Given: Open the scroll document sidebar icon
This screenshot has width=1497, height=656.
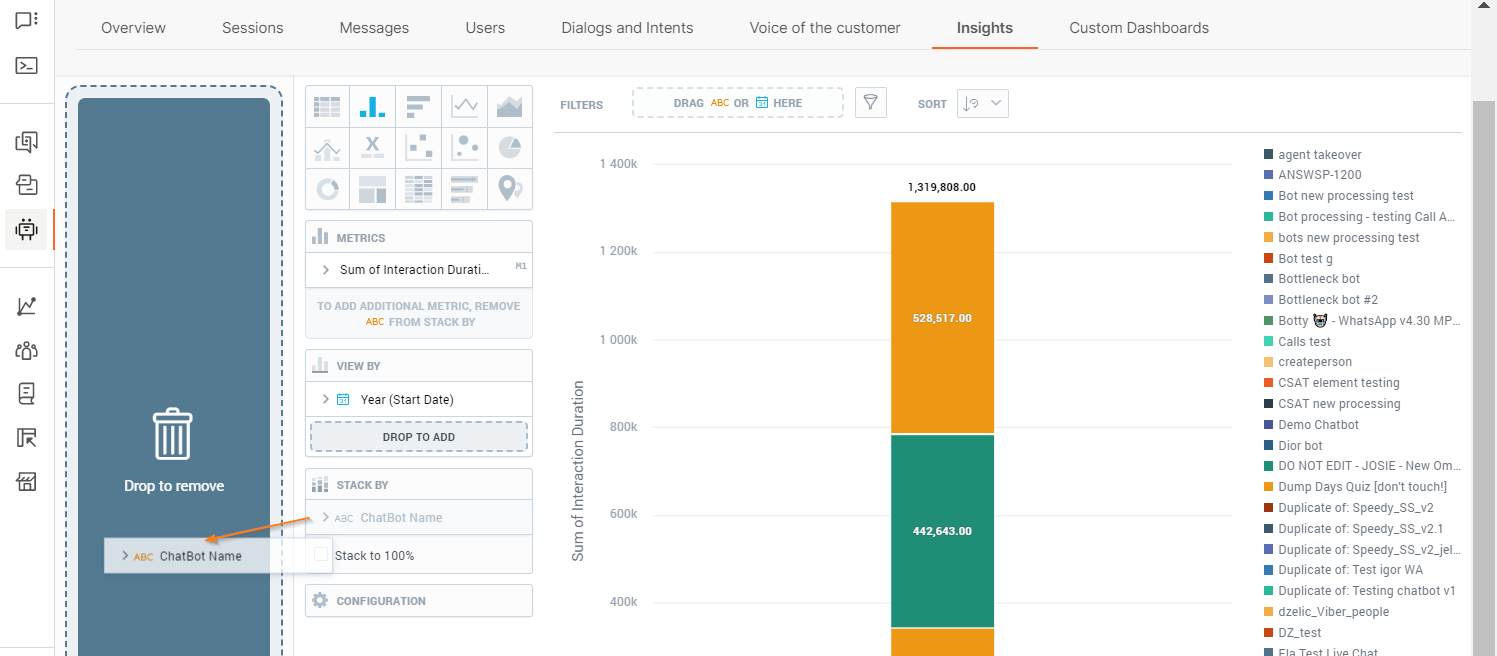Looking at the screenshot, I should pos(27,394).
